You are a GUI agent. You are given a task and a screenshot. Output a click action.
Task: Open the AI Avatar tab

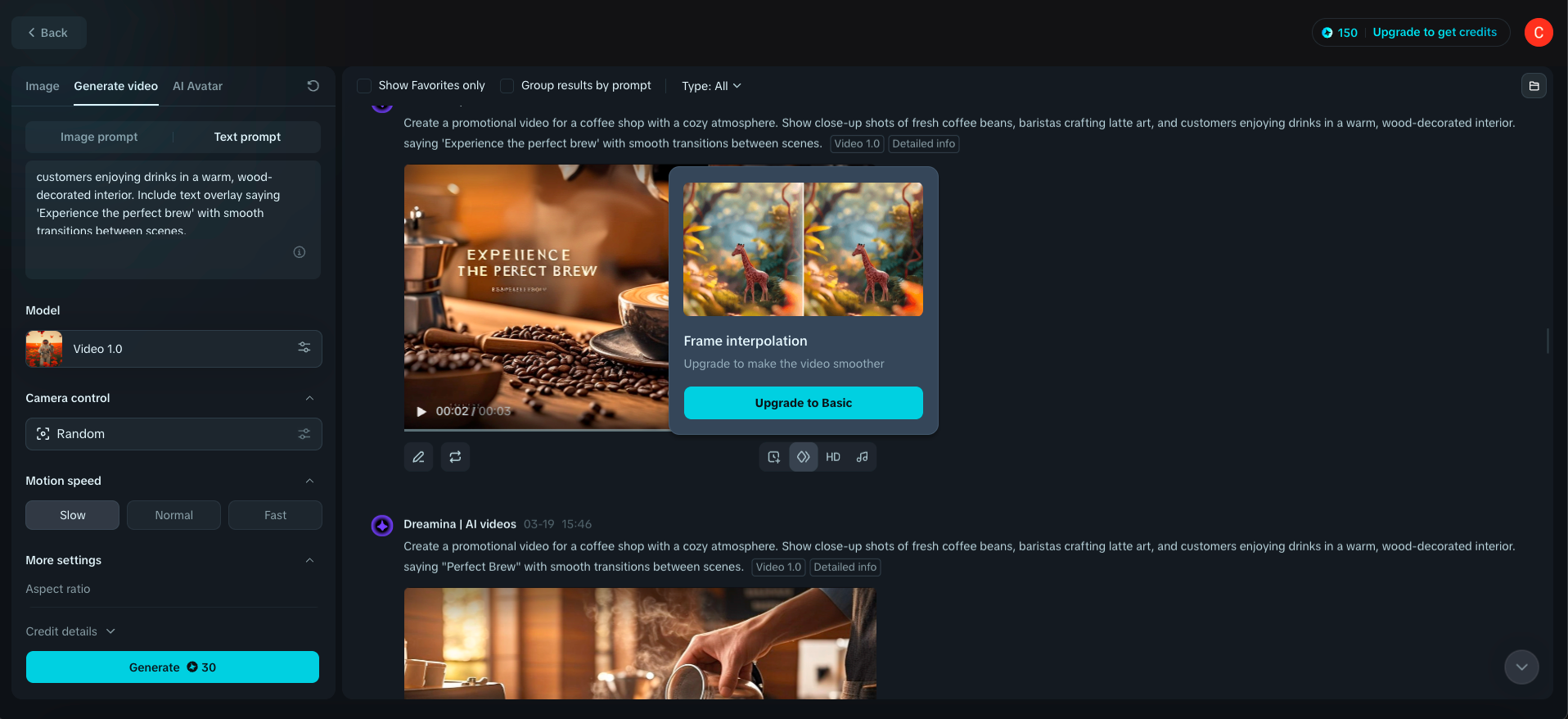pyautogui.click(x=197, y=86)
